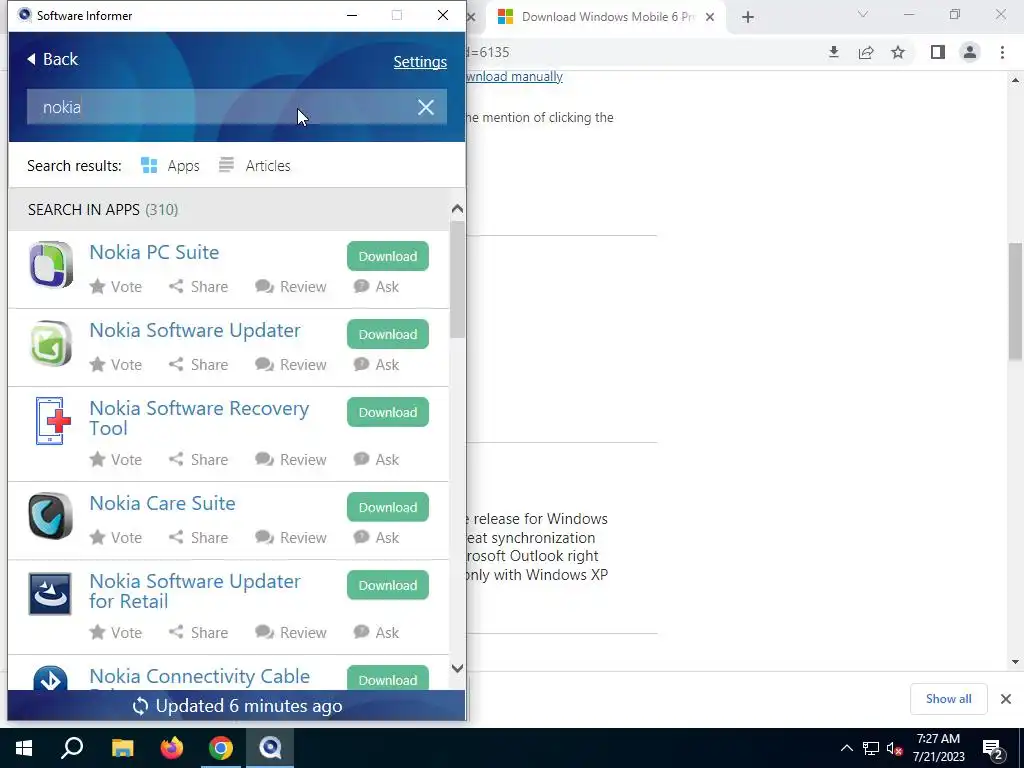Share Nokia Care Suite

(199, 537)
